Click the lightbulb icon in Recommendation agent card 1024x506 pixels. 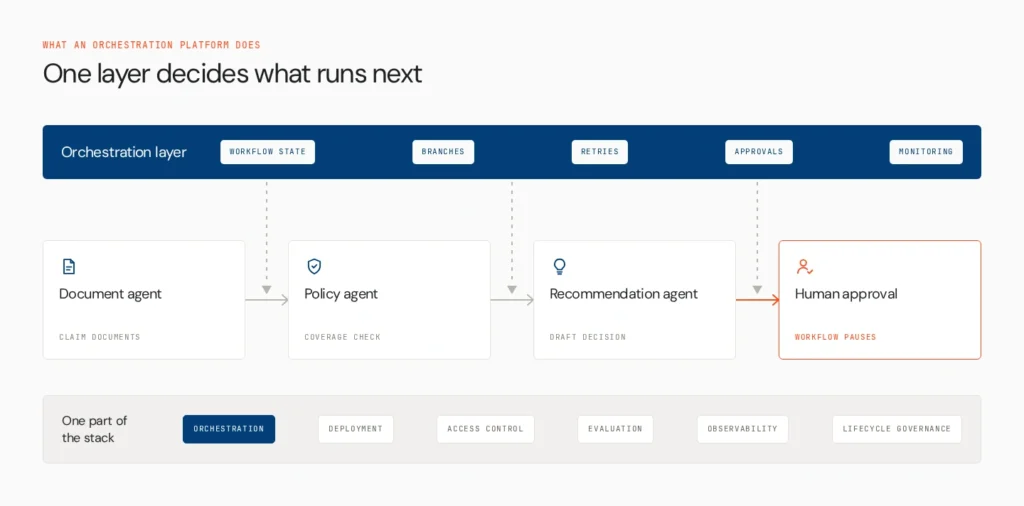click(560, 266)
